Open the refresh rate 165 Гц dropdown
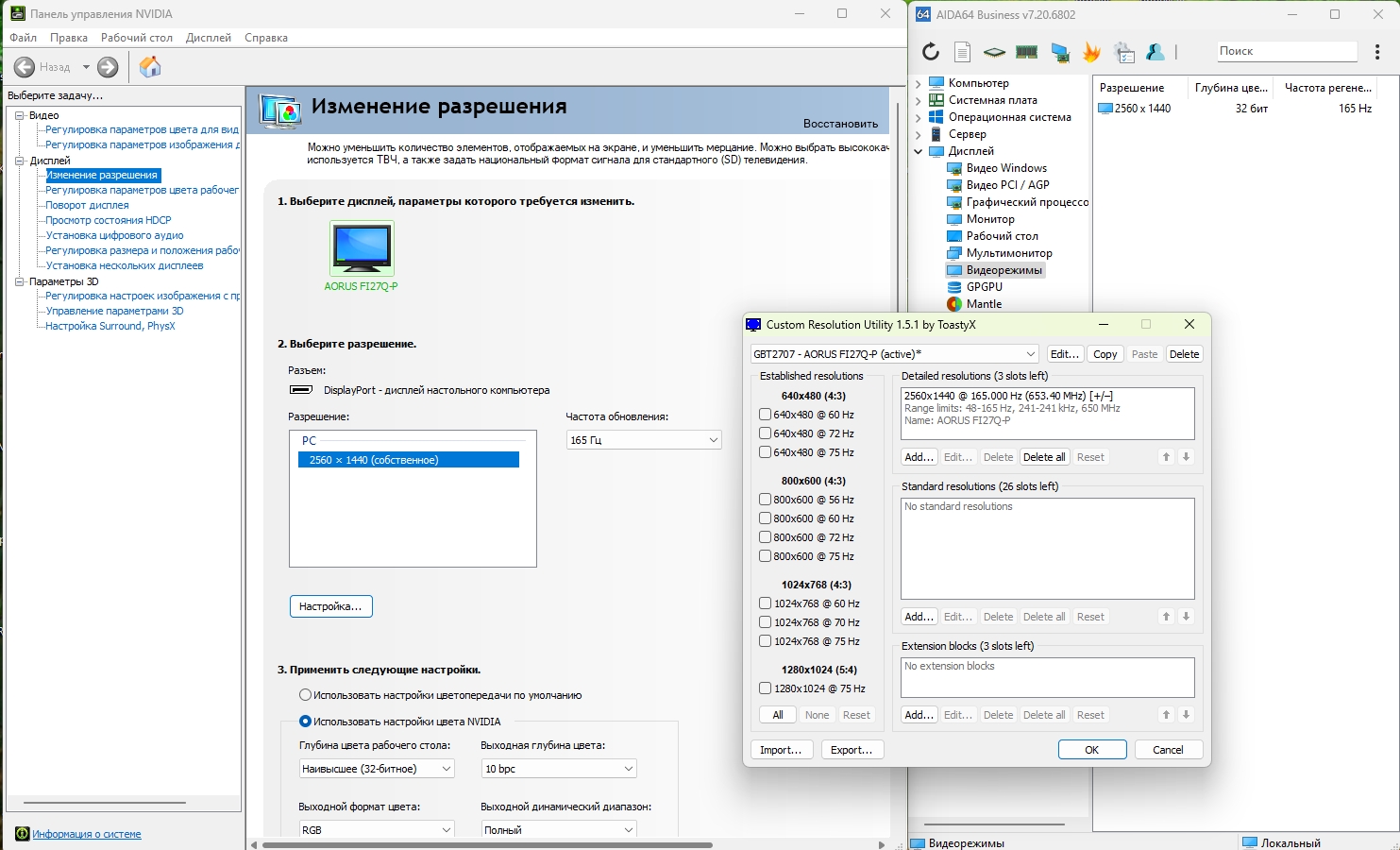This screenshot has width=1400, height=850. [644, 440]
